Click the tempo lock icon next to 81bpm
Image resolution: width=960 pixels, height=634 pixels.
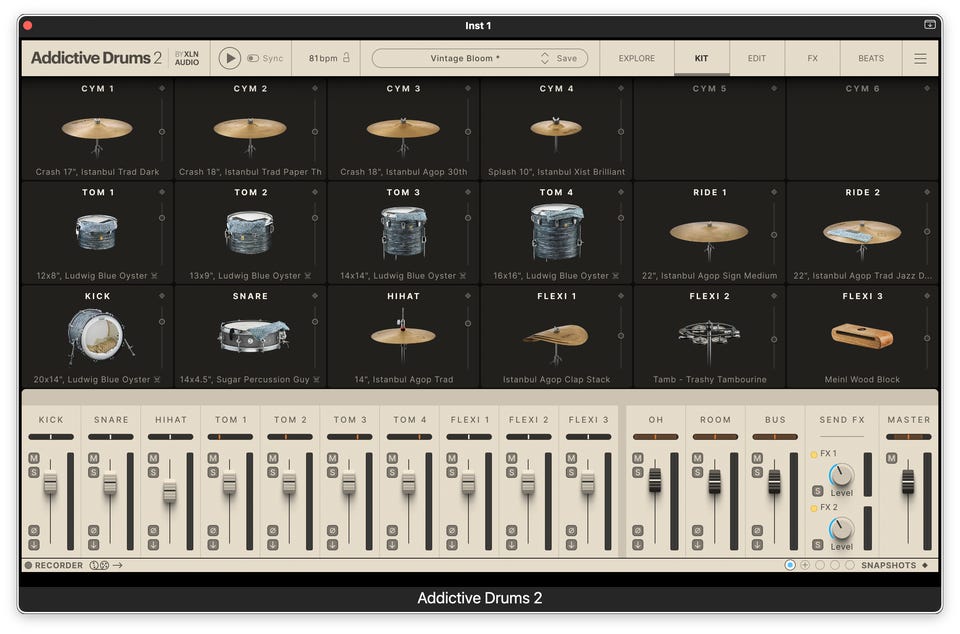tap(347, 58)
